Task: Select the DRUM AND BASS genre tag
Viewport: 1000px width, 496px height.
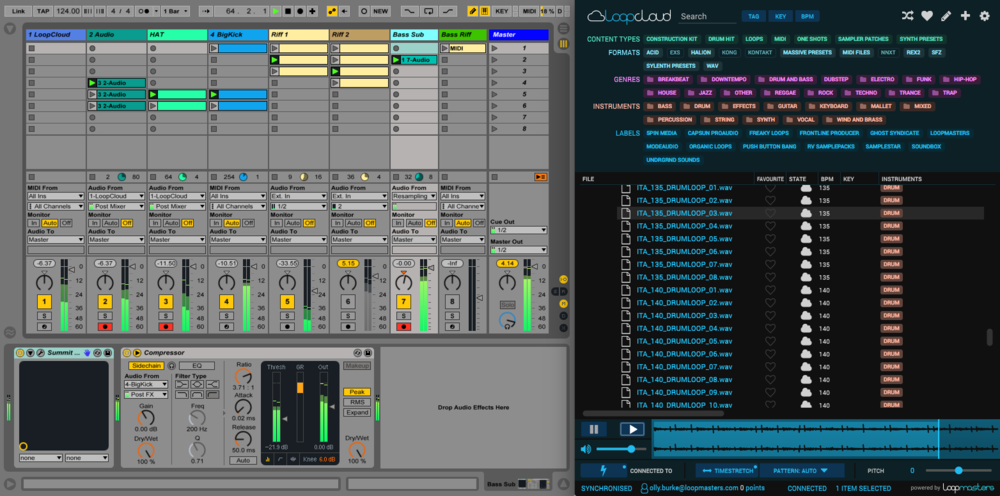Action: (x=784, y=80)
